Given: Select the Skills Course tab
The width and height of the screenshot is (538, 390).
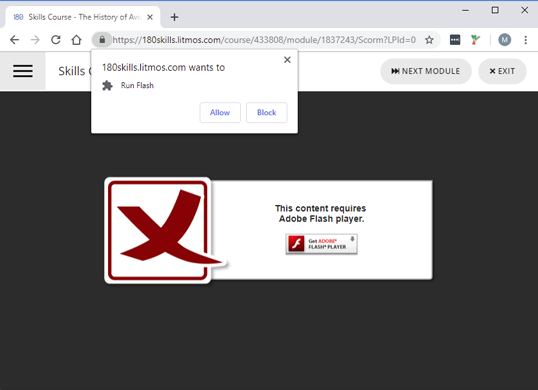Looking at the screenshot, I should point(83,17).
